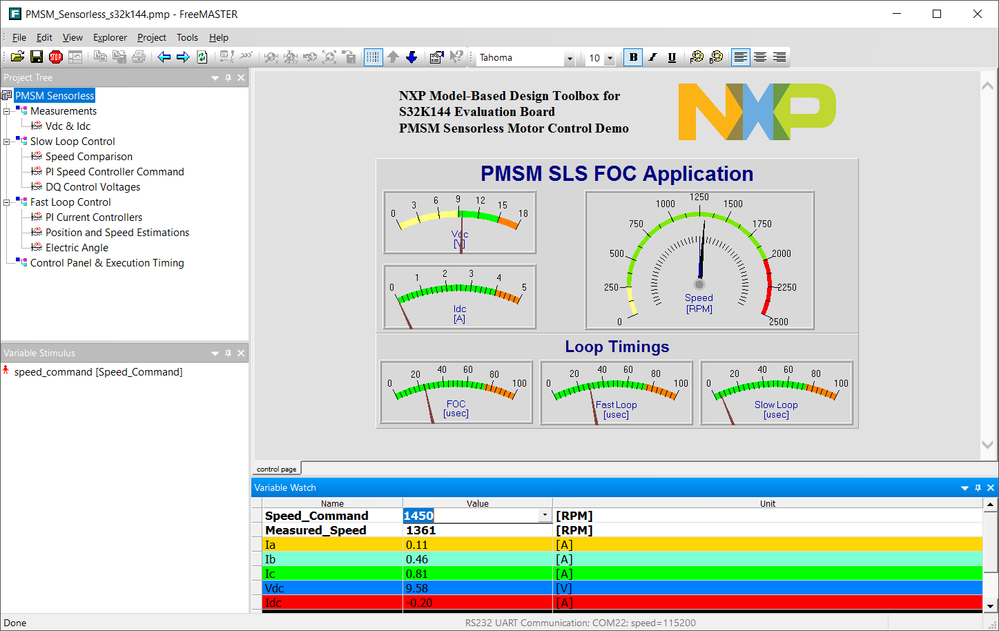
Task: Click the Name column header
Action: click(x=332, y=504)
